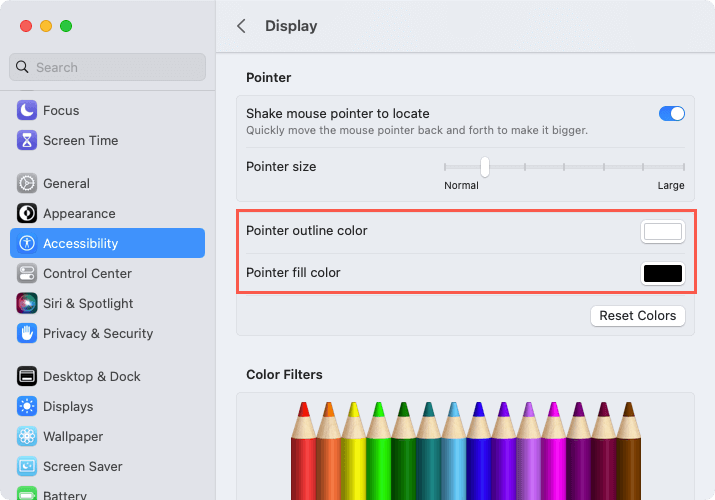Image resolution: width=715 pixels, height=500 pixels.
Task: Toggle Shake mouse pointer to locate
Action: click(x=671, y=113)
